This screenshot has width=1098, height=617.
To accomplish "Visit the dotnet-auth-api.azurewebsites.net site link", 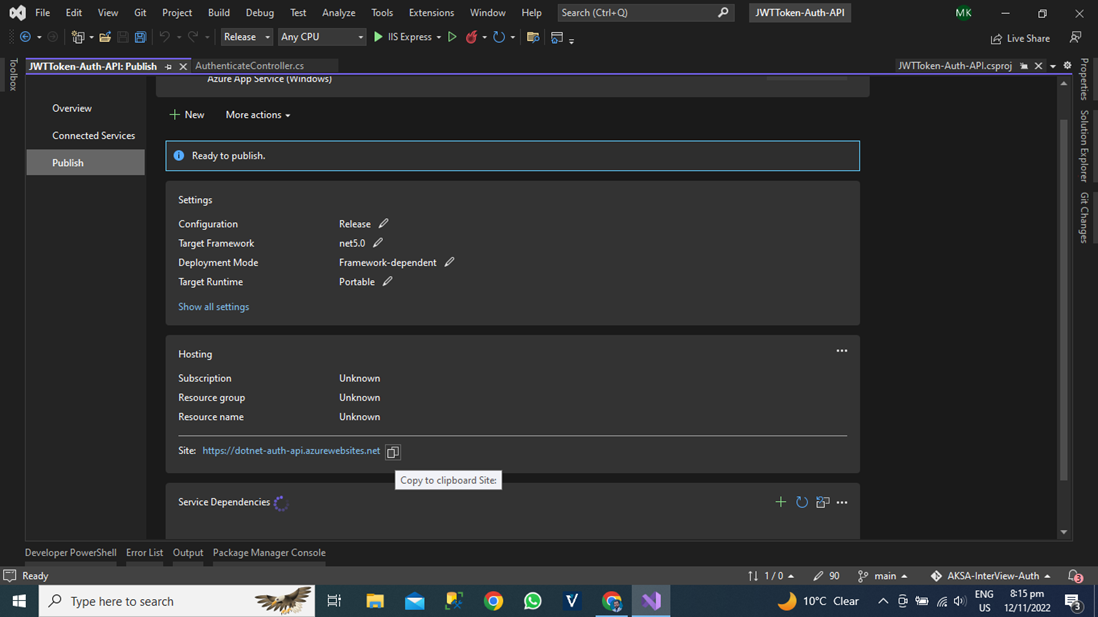I will (x=290, y=450).
